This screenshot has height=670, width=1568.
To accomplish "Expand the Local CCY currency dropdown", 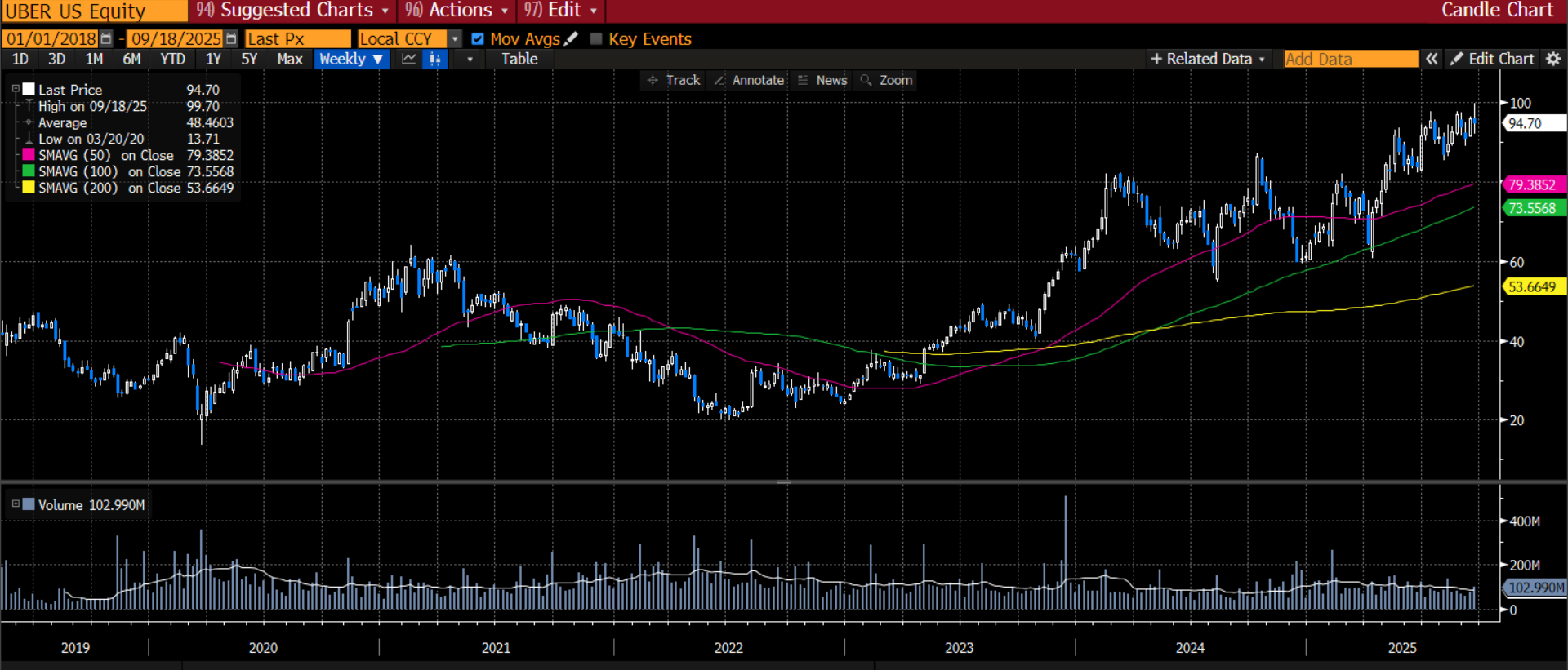I will [455, 39].
